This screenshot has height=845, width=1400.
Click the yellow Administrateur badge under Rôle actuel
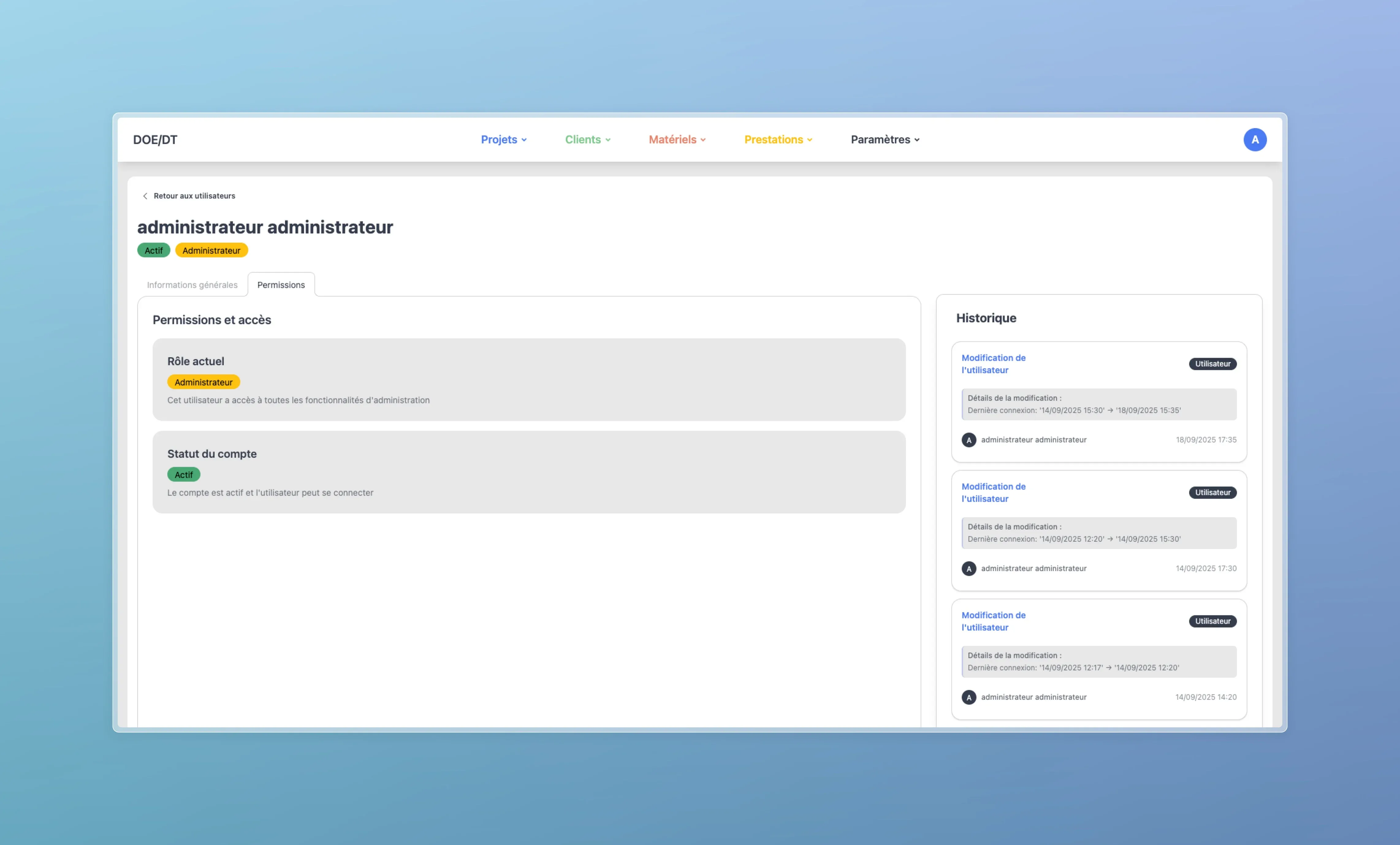click(x=204, y=382)
